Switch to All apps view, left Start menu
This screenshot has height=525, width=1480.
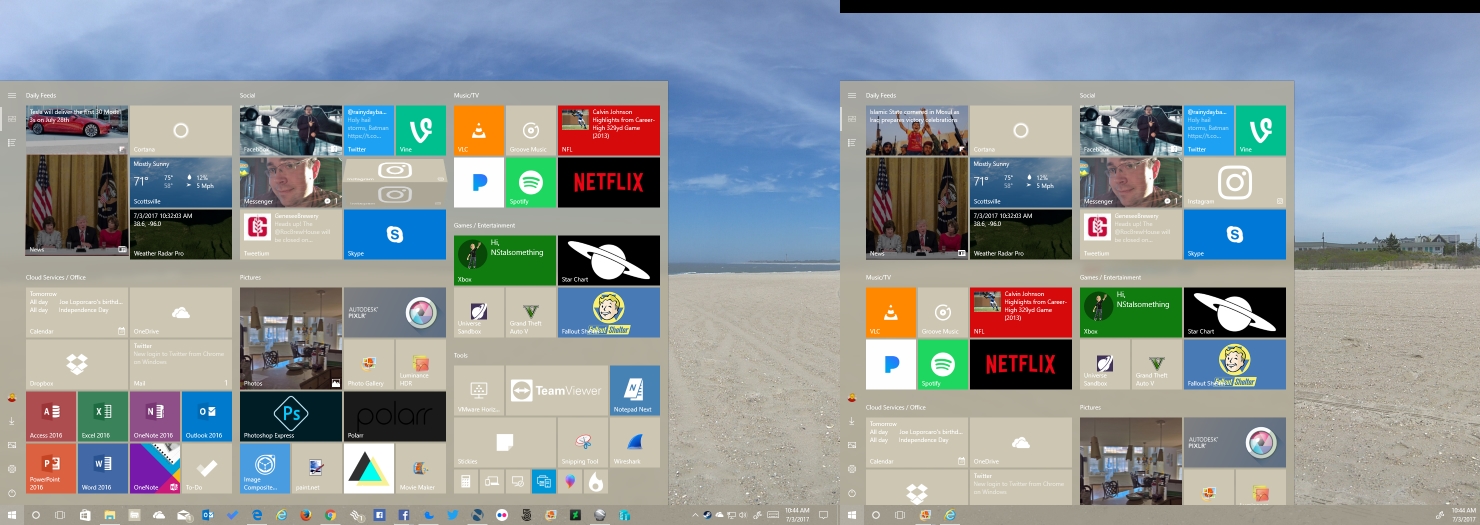coord(12,143)
